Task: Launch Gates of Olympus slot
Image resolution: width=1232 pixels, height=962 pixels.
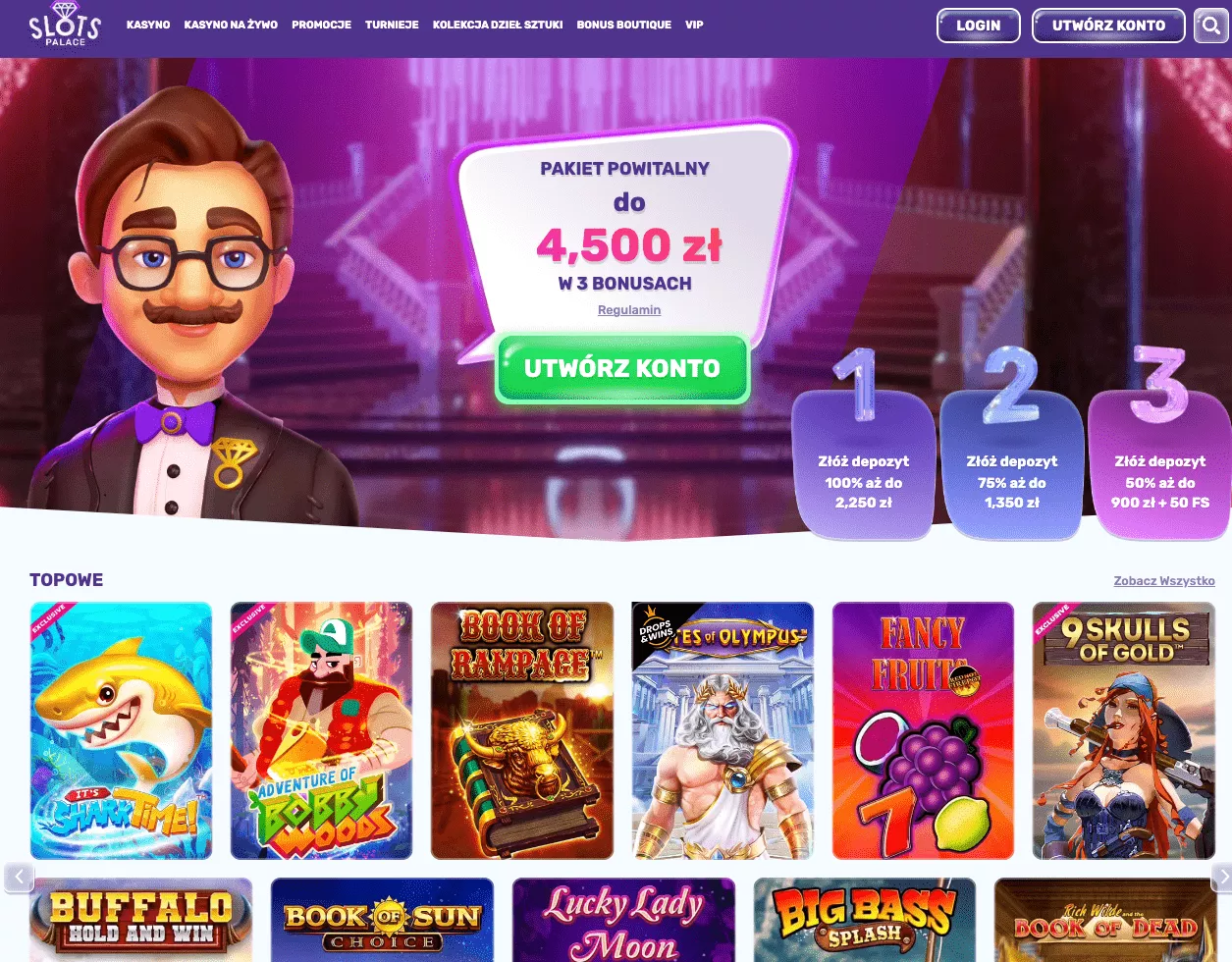Action: click(723, 731)
